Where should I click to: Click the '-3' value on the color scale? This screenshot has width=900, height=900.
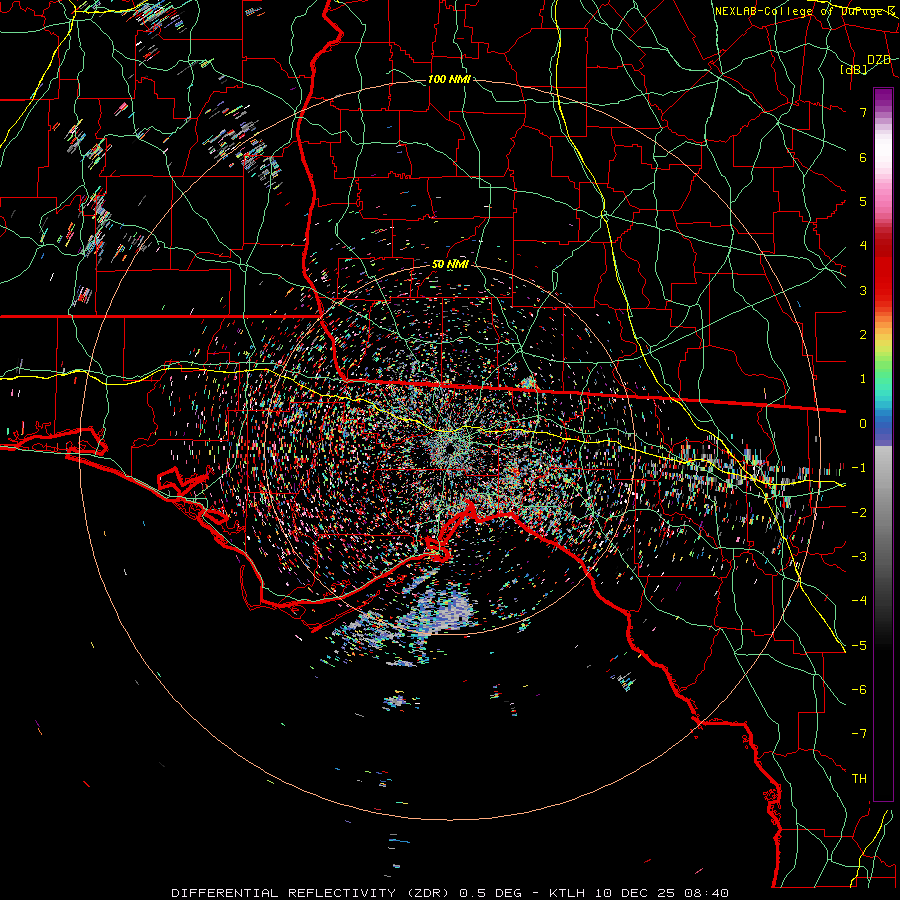(x=859, y=557)
